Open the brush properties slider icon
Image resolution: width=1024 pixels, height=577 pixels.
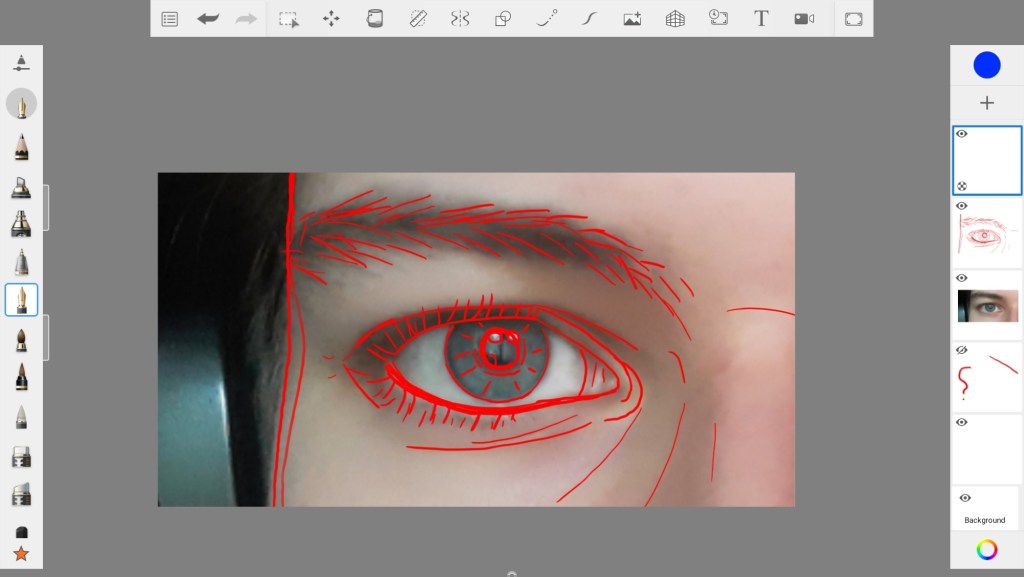coord(21,63)
